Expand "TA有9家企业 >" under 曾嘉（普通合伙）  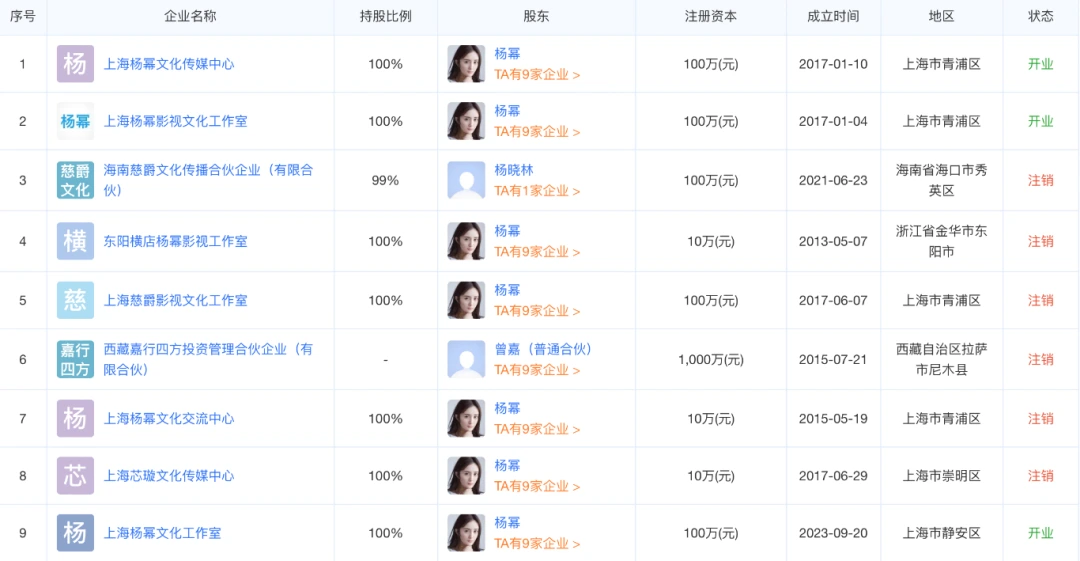537,369
